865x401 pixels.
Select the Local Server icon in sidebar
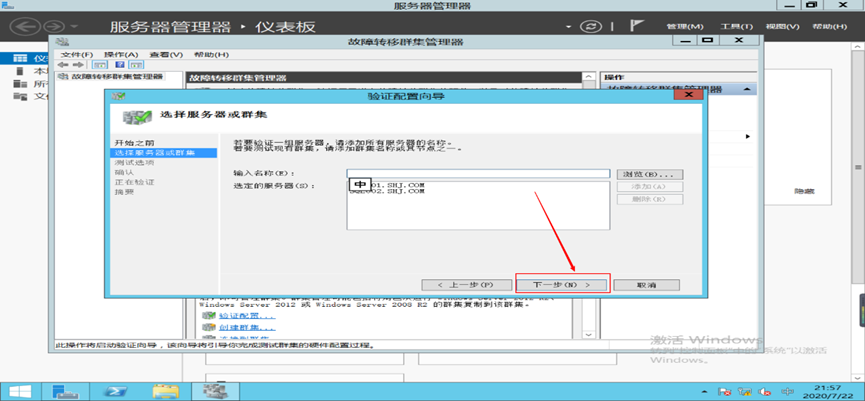tap(20, 71)
